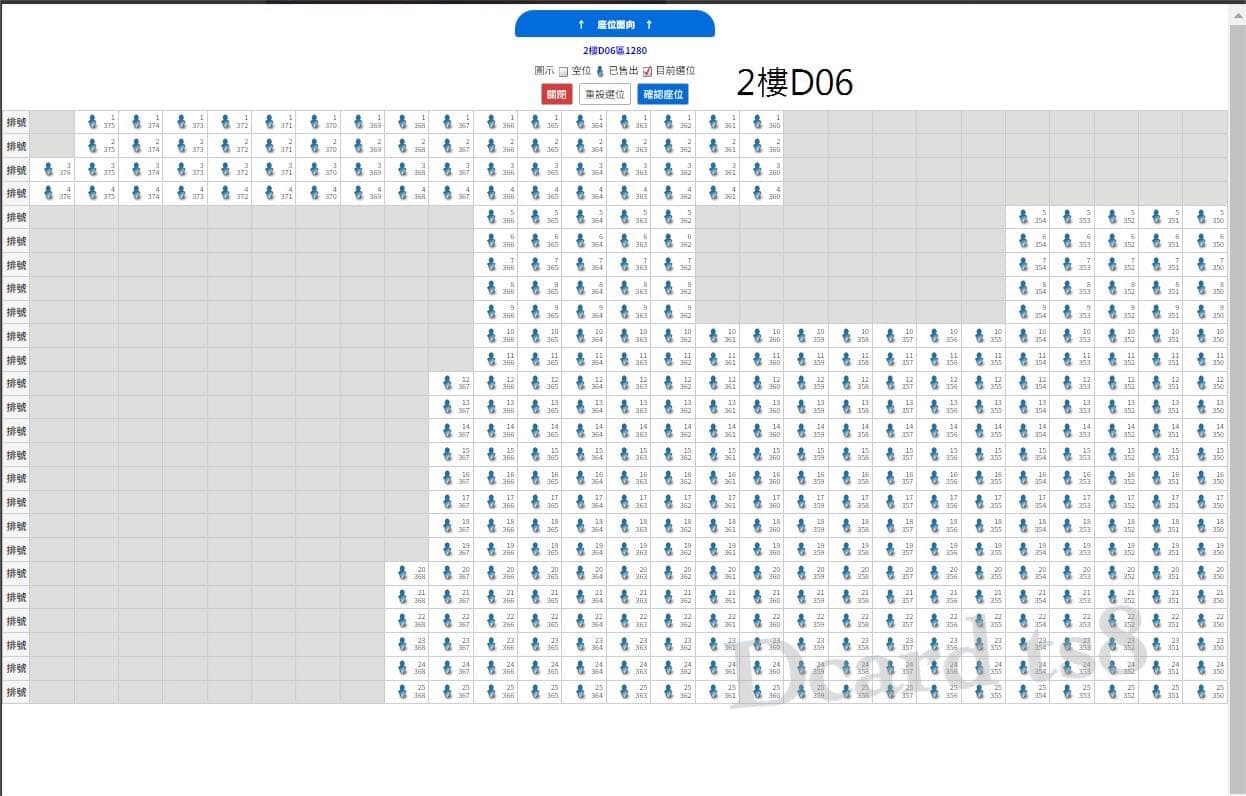Click the red 關閉 close button
The height and width of the screenshot is (796, 1246).
(x=557, y=94)
